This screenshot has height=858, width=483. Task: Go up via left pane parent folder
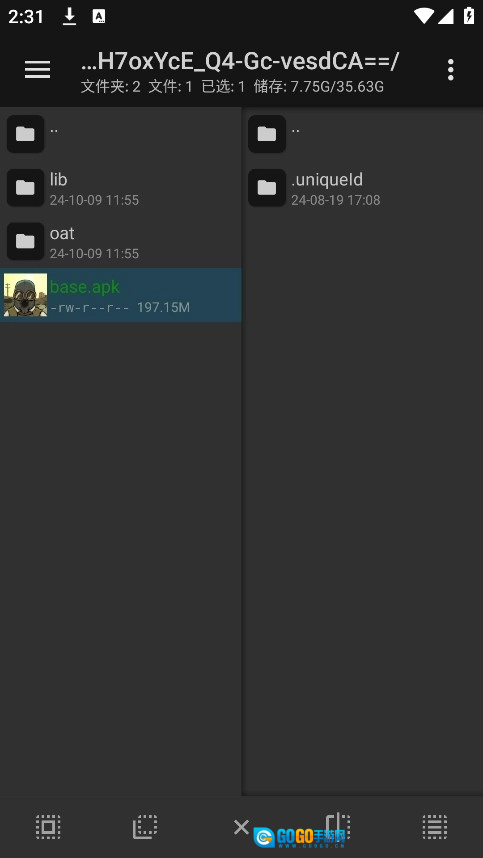point(120,134)
